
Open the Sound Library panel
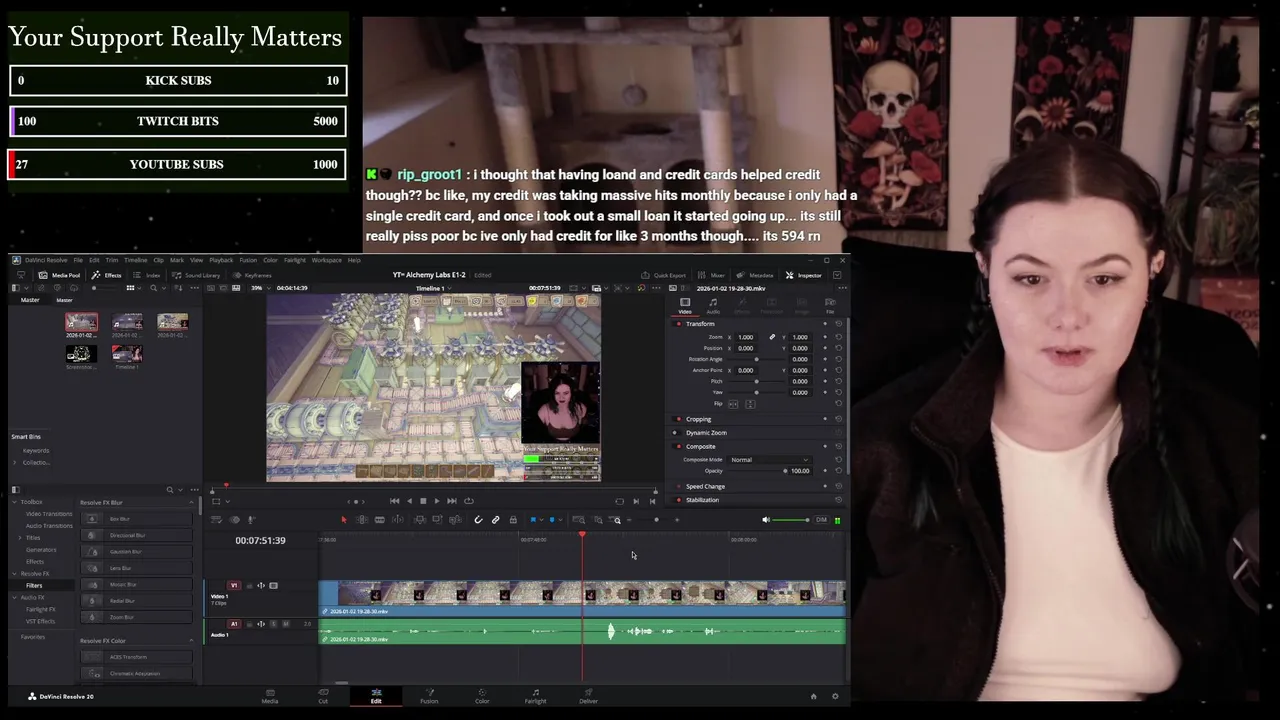196,275
